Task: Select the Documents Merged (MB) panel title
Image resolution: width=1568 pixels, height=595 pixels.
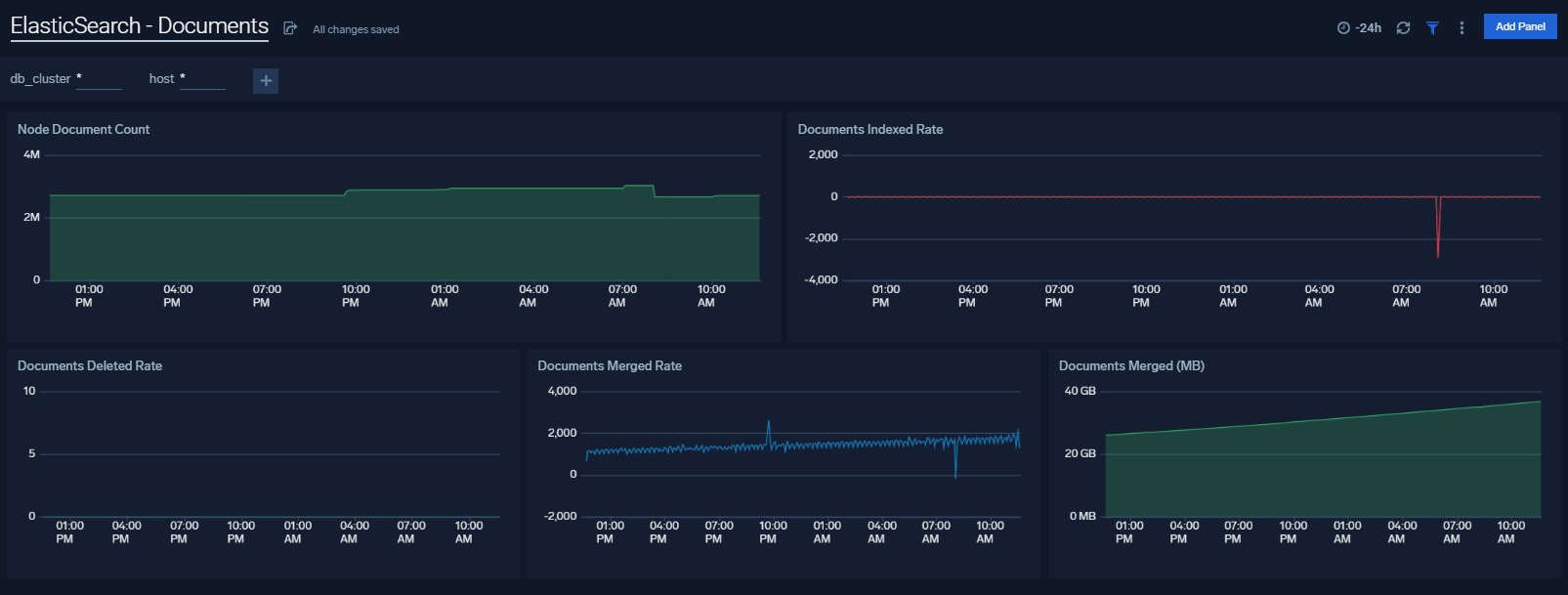Action: tap(1131, 365)
